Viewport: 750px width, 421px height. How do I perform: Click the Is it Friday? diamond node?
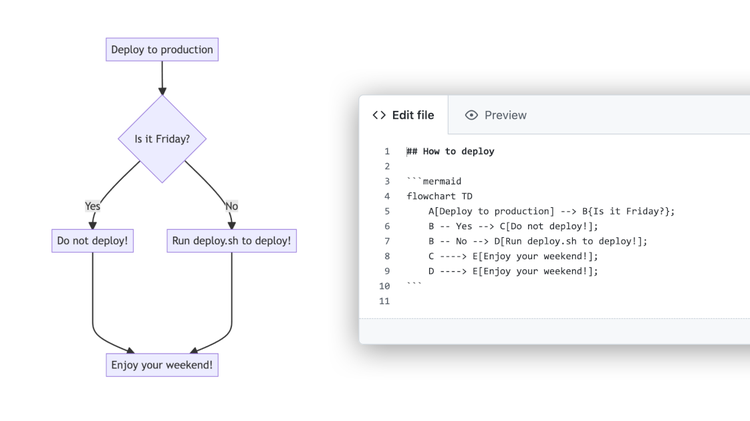point(162,139)
